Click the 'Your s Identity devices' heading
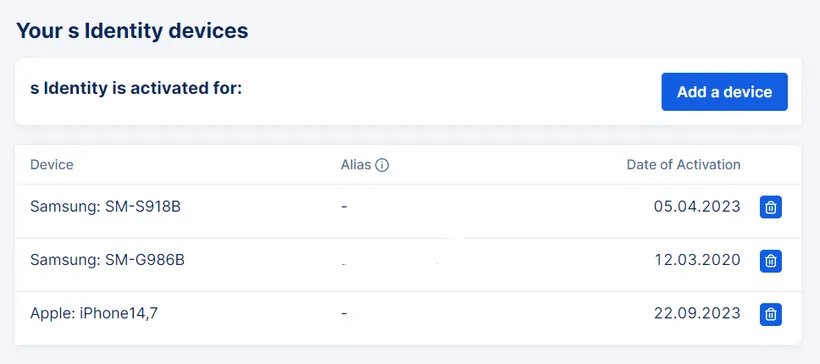The image size is (820, 364). 132,31
